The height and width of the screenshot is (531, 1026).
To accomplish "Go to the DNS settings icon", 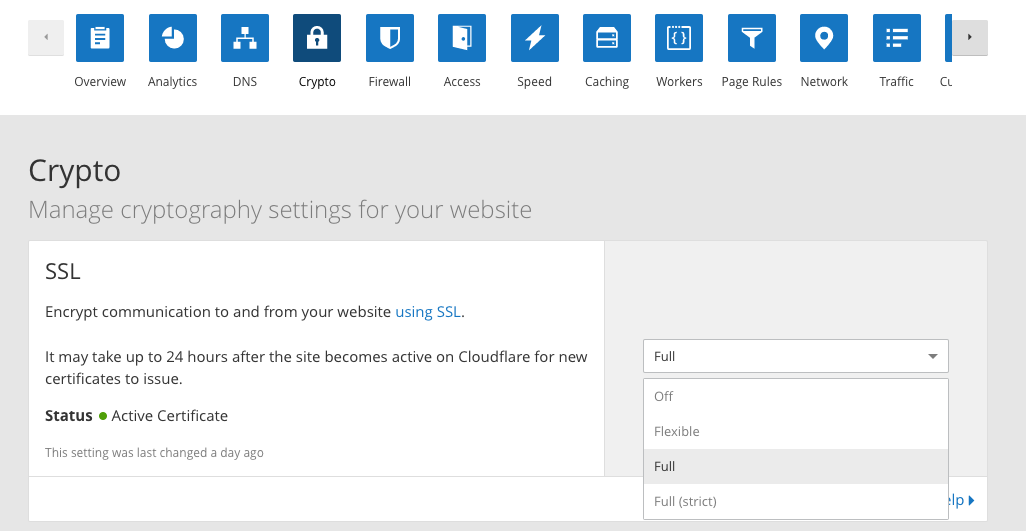I will click(x=245, y=38).
